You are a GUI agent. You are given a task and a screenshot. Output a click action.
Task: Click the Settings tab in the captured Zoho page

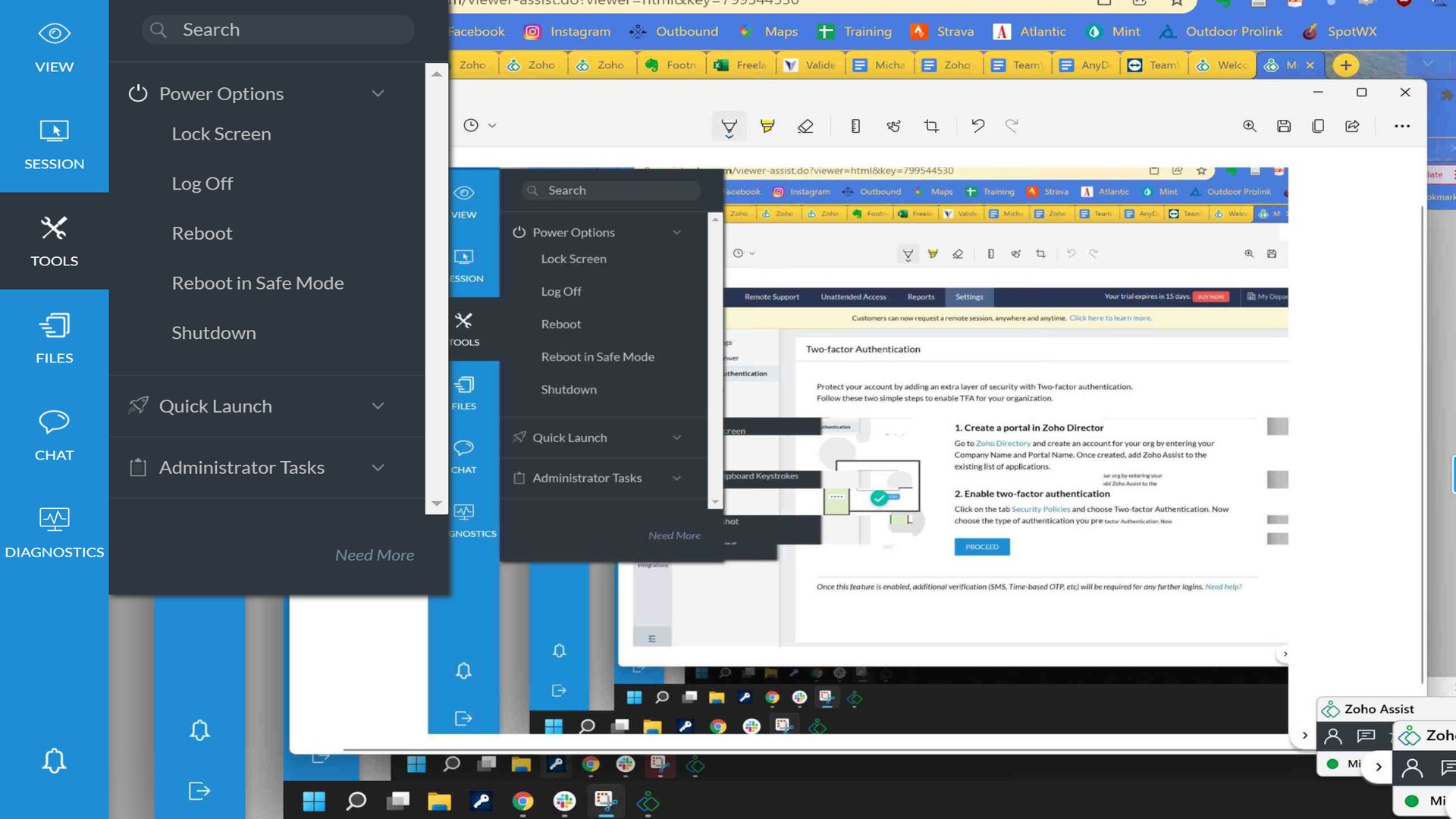pos(969,297)
